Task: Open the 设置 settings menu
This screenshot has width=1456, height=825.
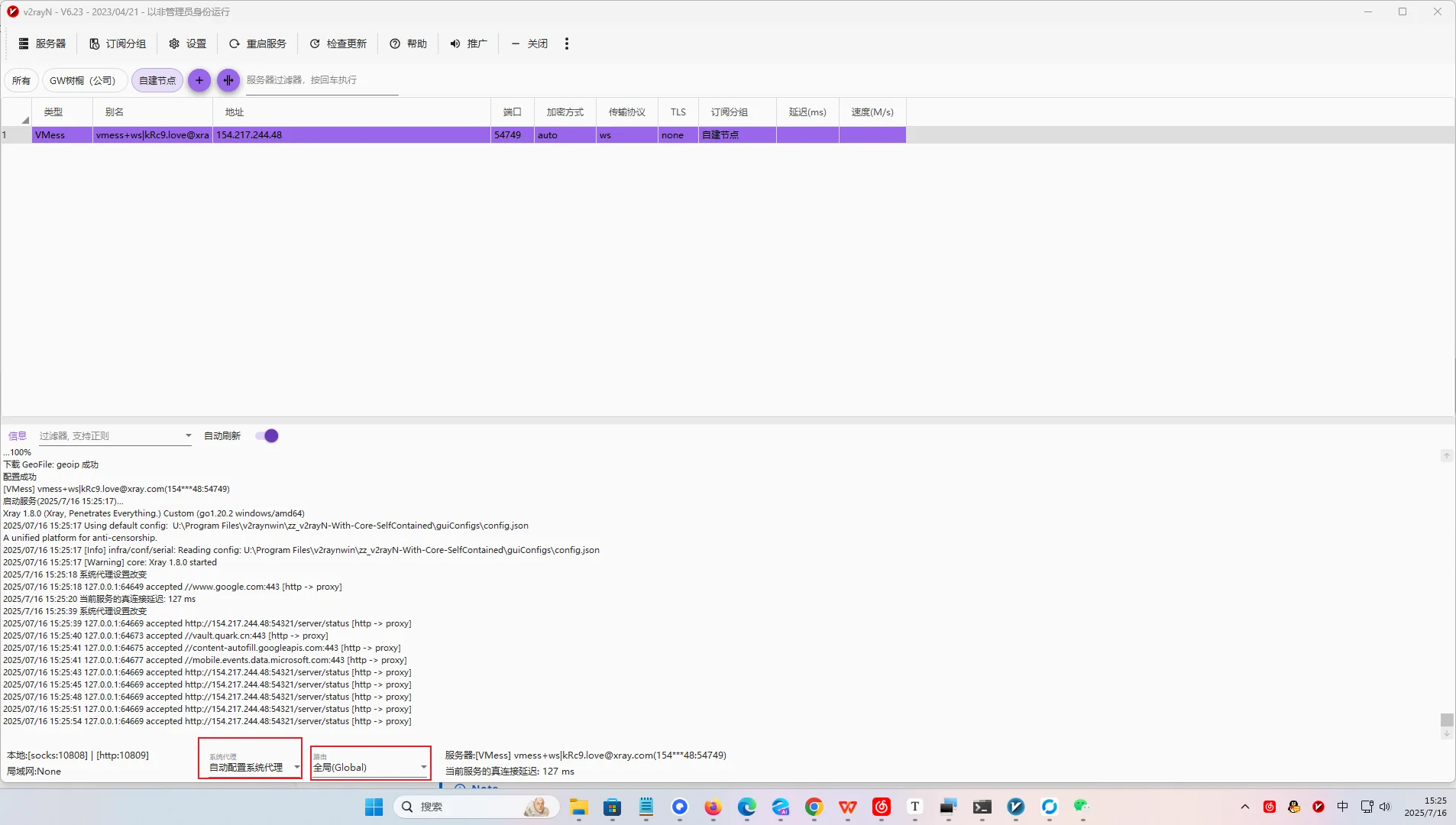Action: (188, 44)
